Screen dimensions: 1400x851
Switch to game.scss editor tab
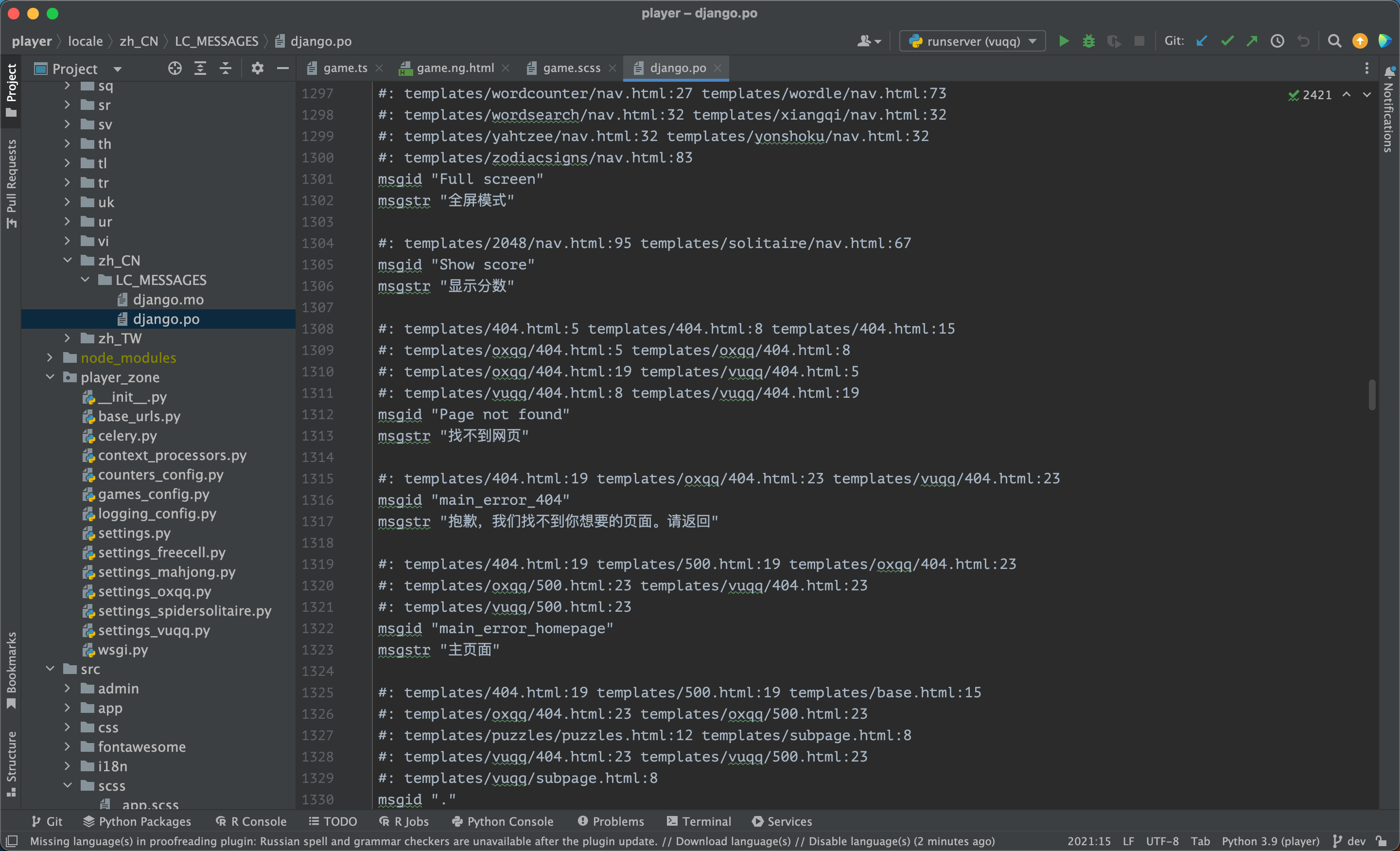571,68
